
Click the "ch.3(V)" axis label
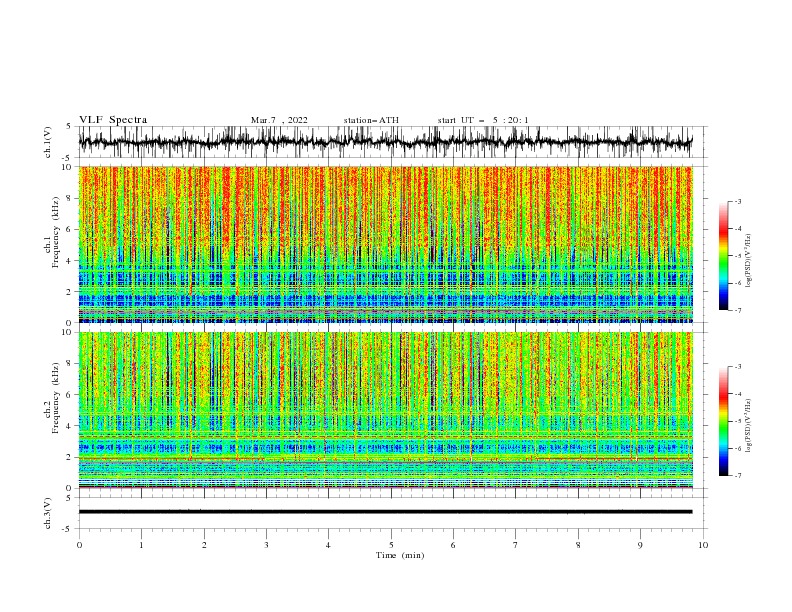point(48,513)
